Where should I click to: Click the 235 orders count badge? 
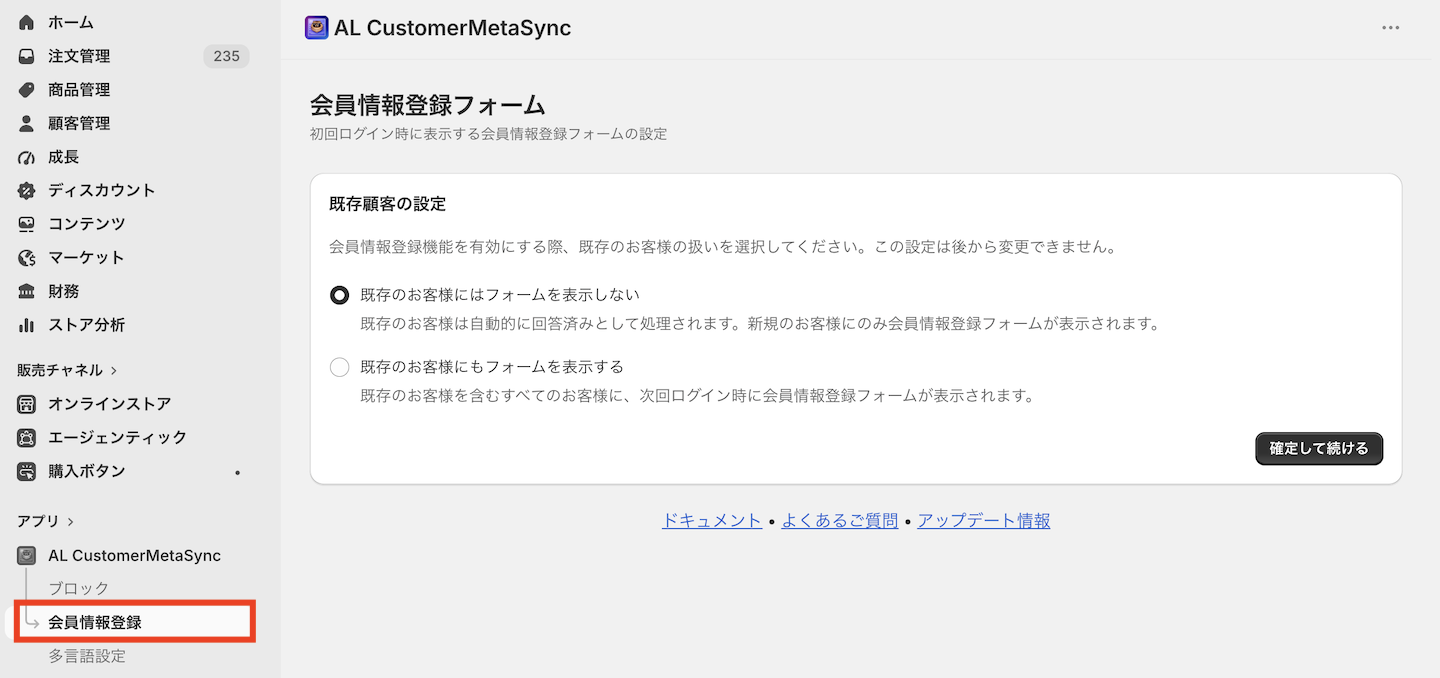[226, 56]
